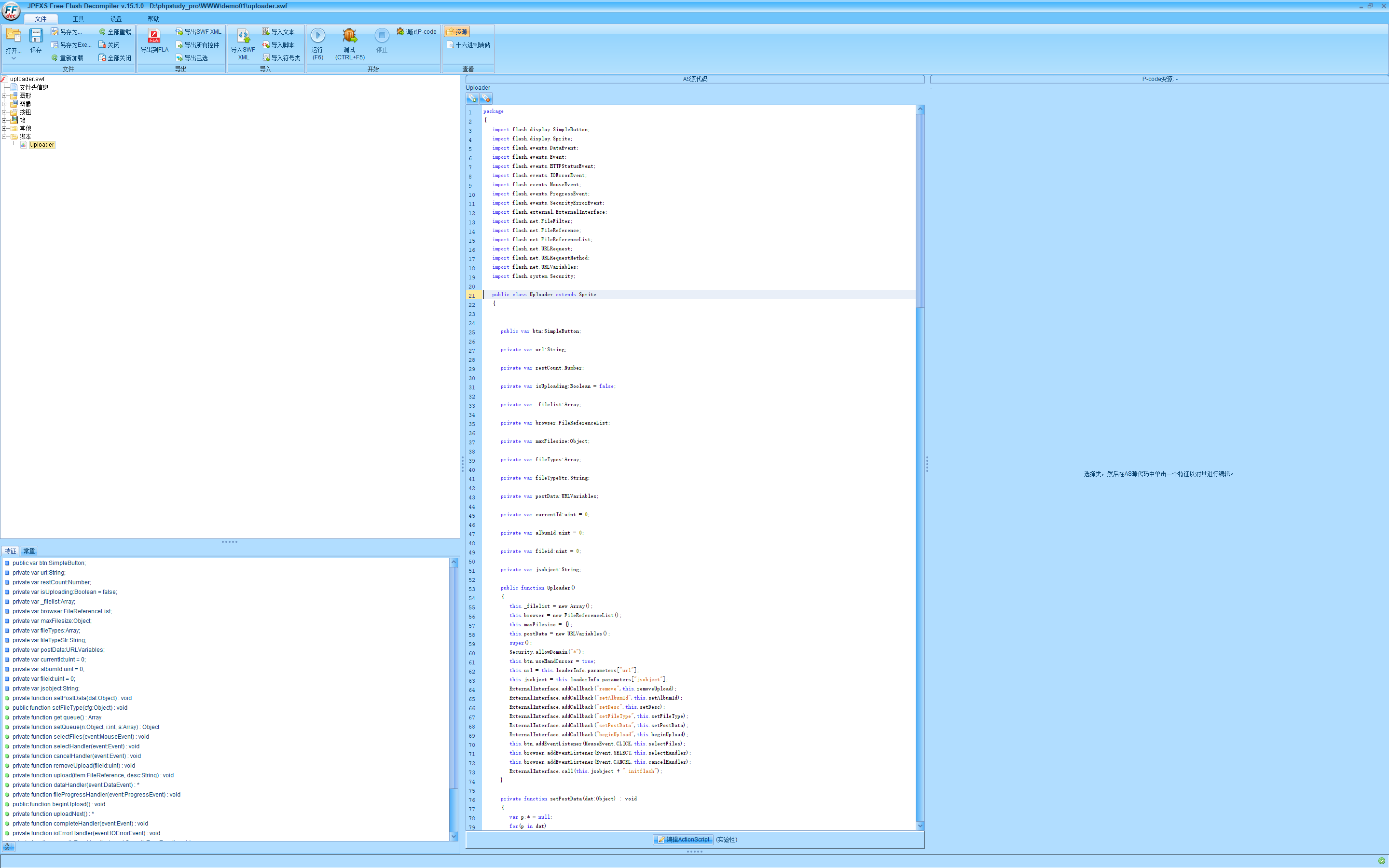Open the dropdown arrow under Open (打开)
The height and width of the screenshot is (868, 1389).
tap(13, 58)
